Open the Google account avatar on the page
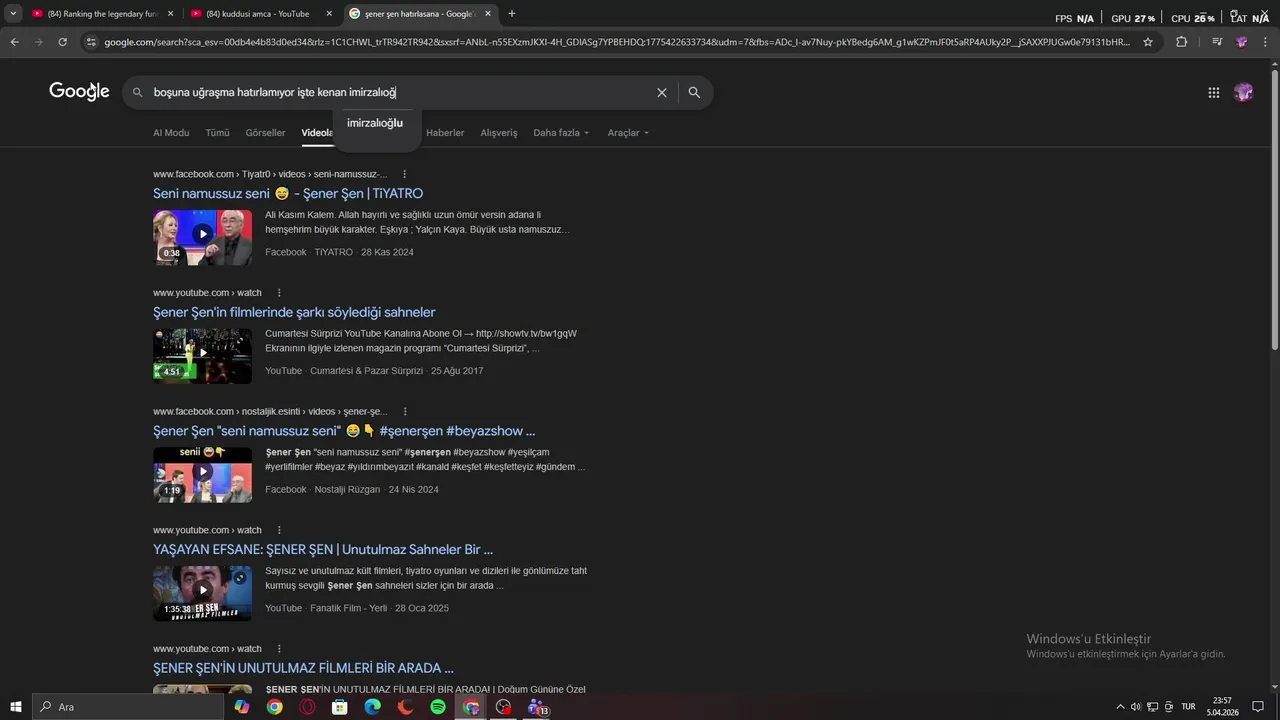1280x720 pixels. coord(1243,92)
